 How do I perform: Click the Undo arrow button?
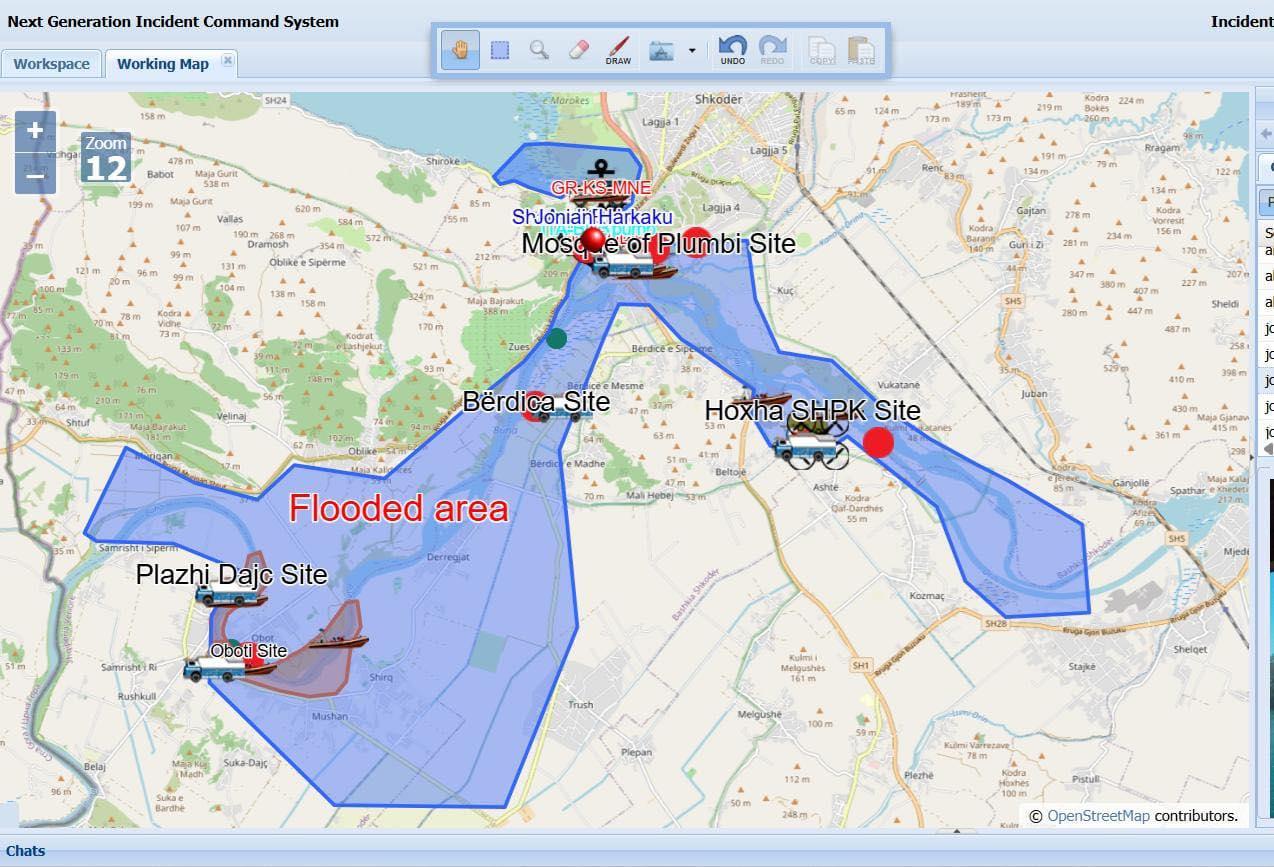coord(733,51)
